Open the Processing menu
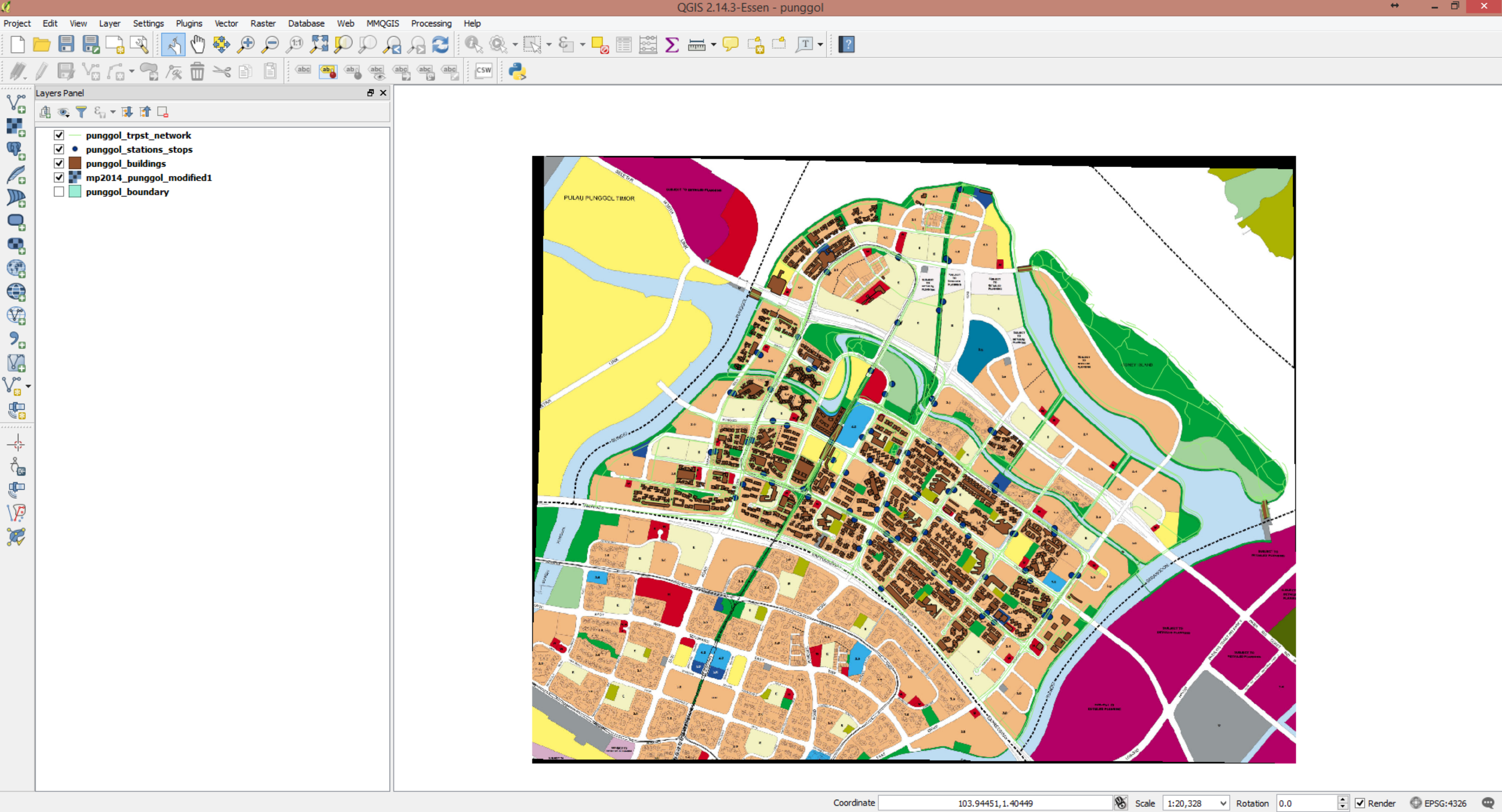 tap(431, 24)
